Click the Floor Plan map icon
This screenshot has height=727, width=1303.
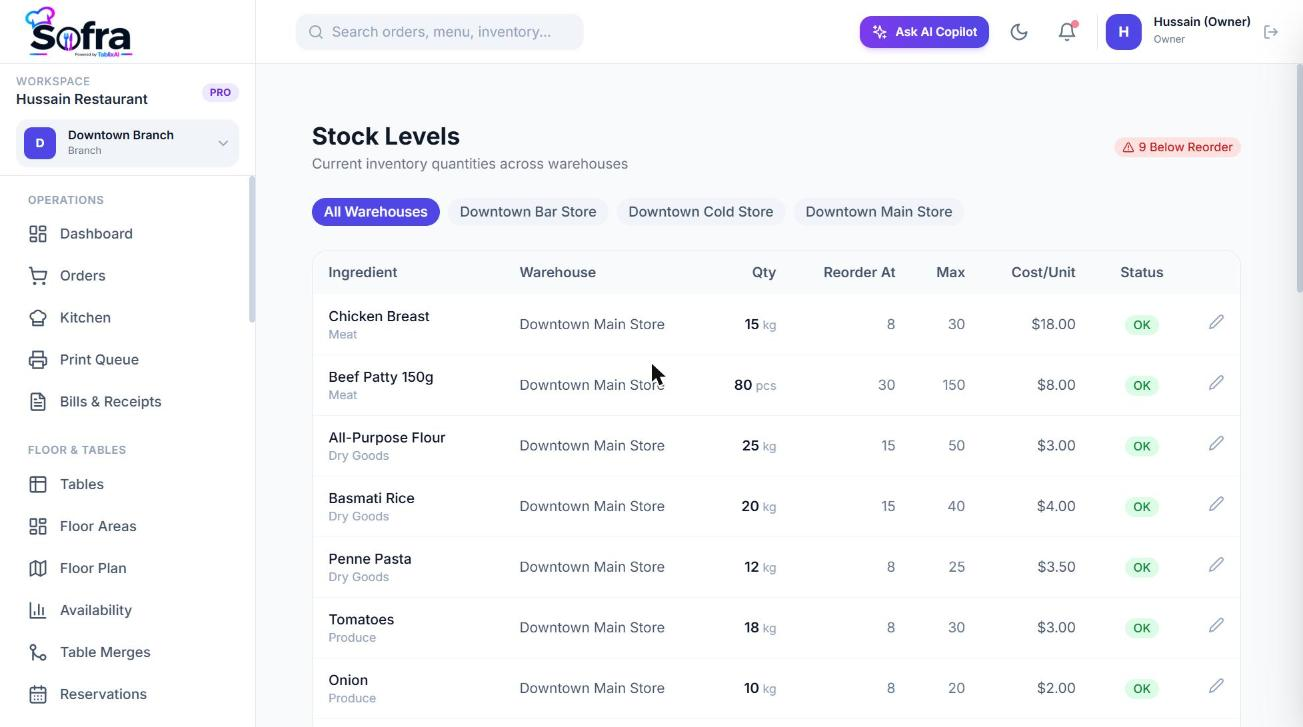pos(38,568)
